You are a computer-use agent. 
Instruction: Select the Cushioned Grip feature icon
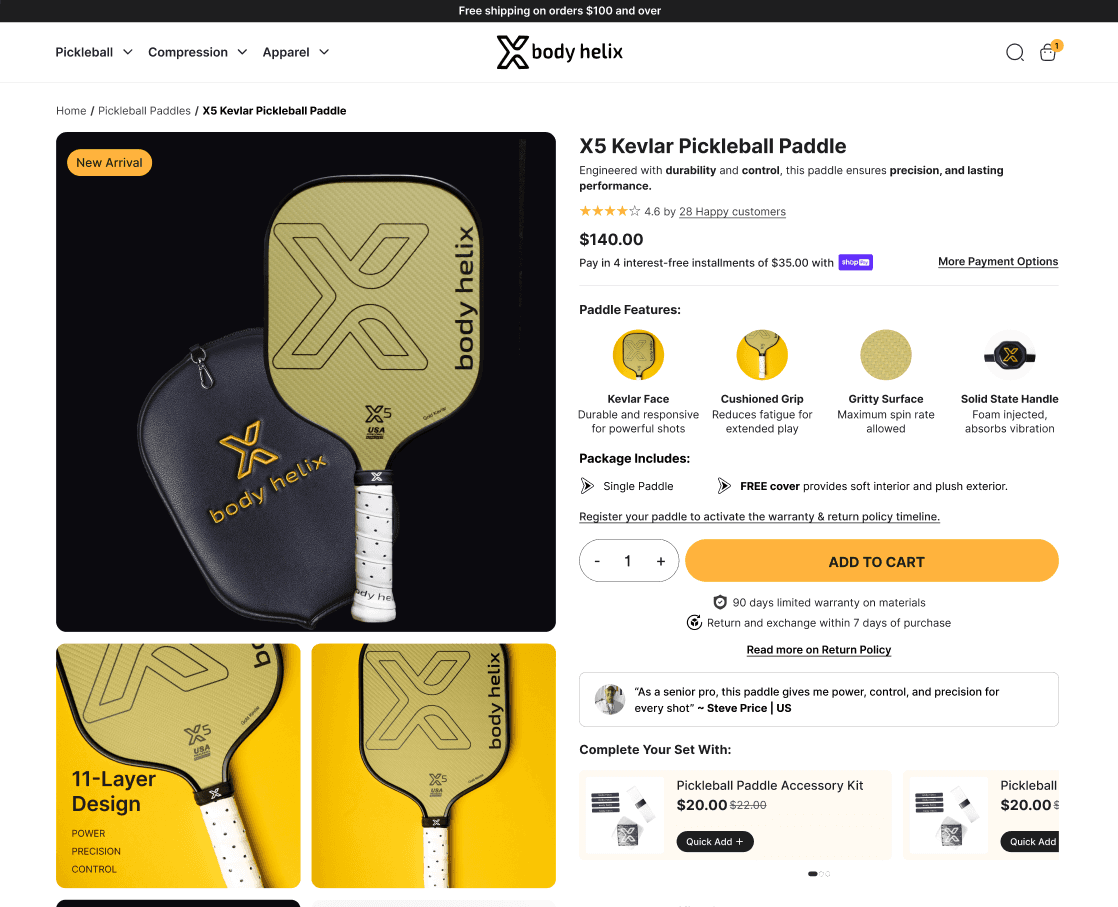tap(761, 354)
